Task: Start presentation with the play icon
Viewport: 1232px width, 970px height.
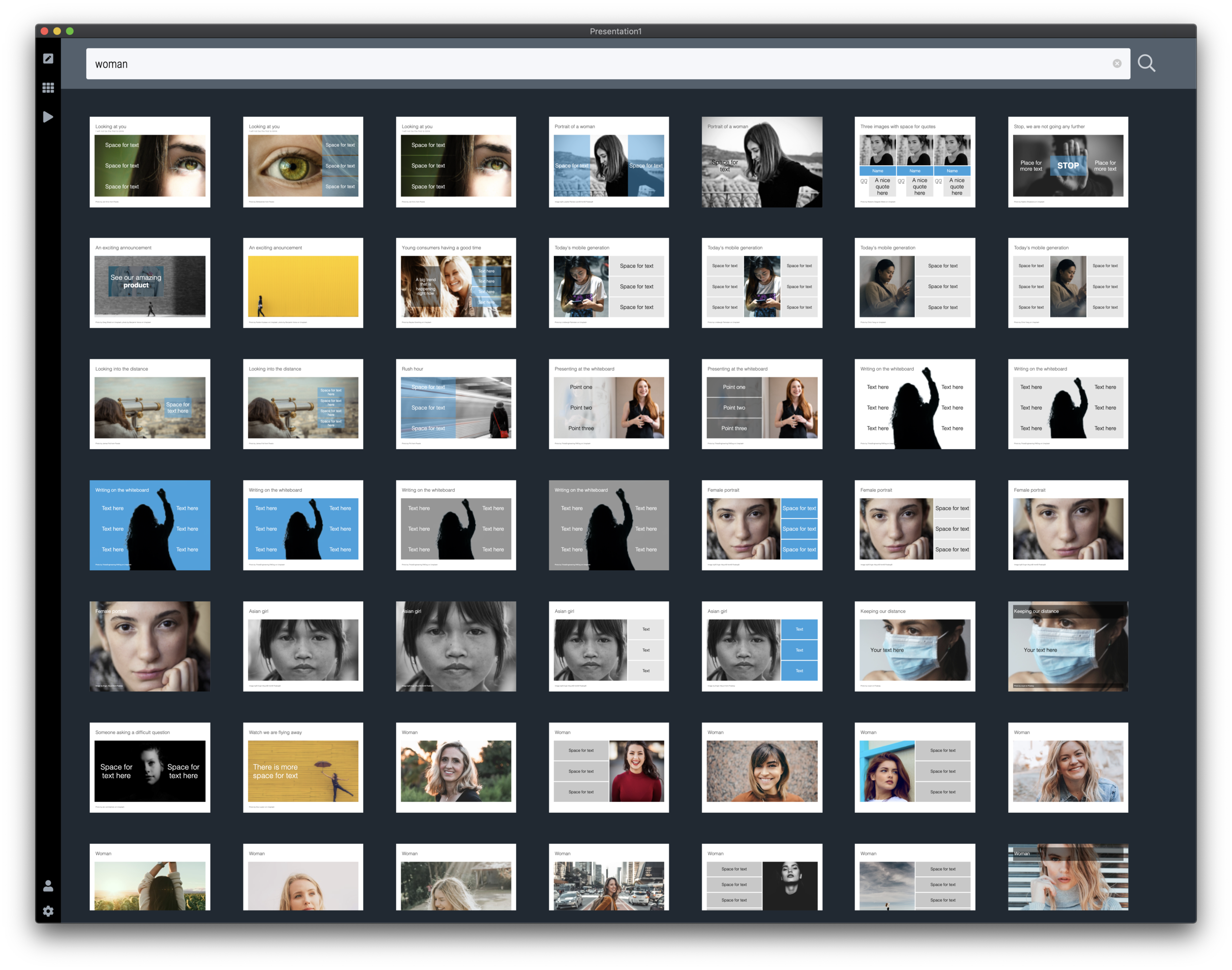Action: click(x=48, y=117)
